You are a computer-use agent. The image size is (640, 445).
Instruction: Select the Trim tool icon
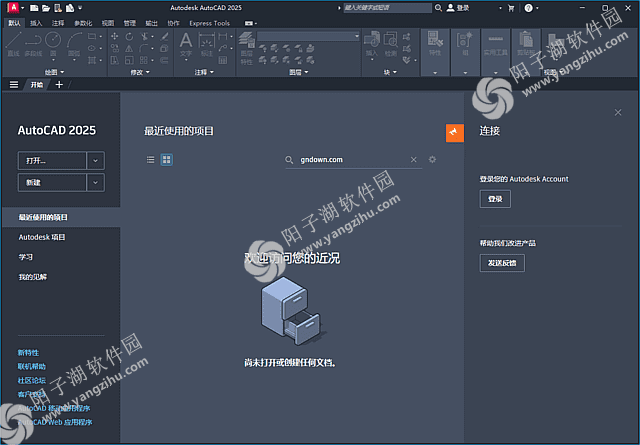pos(144,36)
